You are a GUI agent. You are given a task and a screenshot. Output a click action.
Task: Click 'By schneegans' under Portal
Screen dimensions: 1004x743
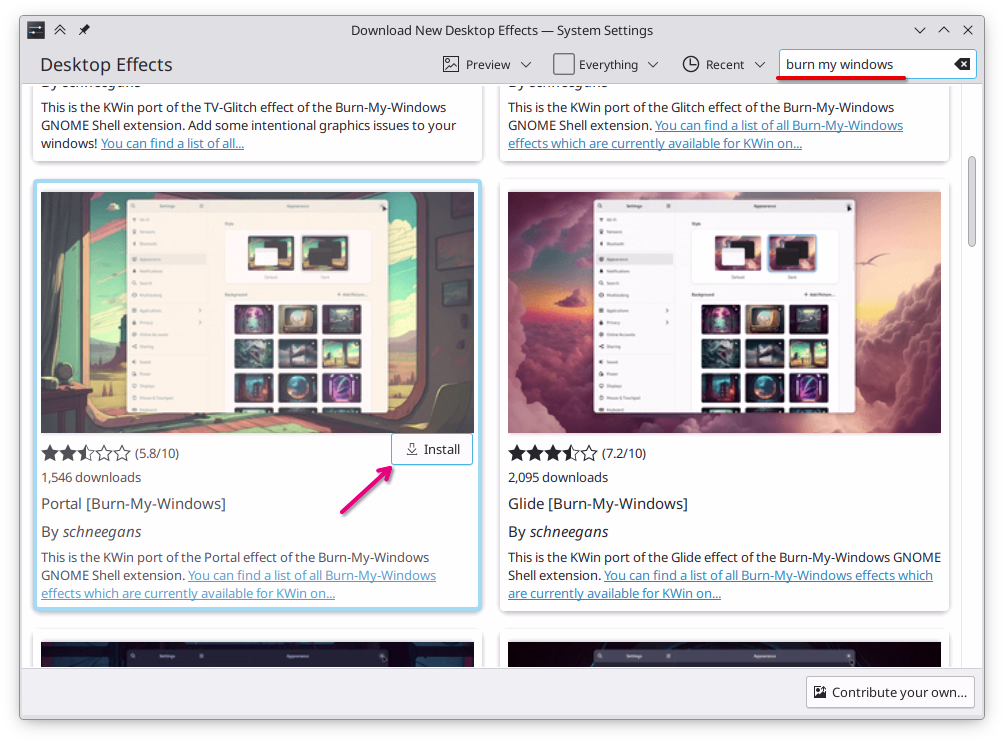91,532
